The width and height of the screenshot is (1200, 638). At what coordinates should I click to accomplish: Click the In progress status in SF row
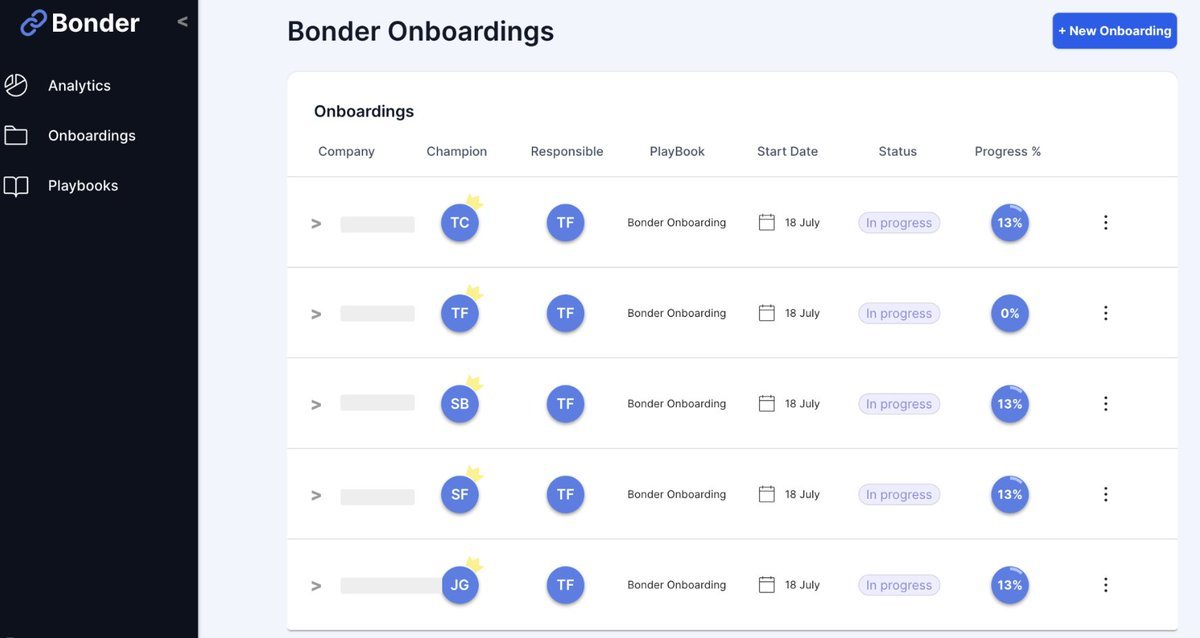pos(899,494)
